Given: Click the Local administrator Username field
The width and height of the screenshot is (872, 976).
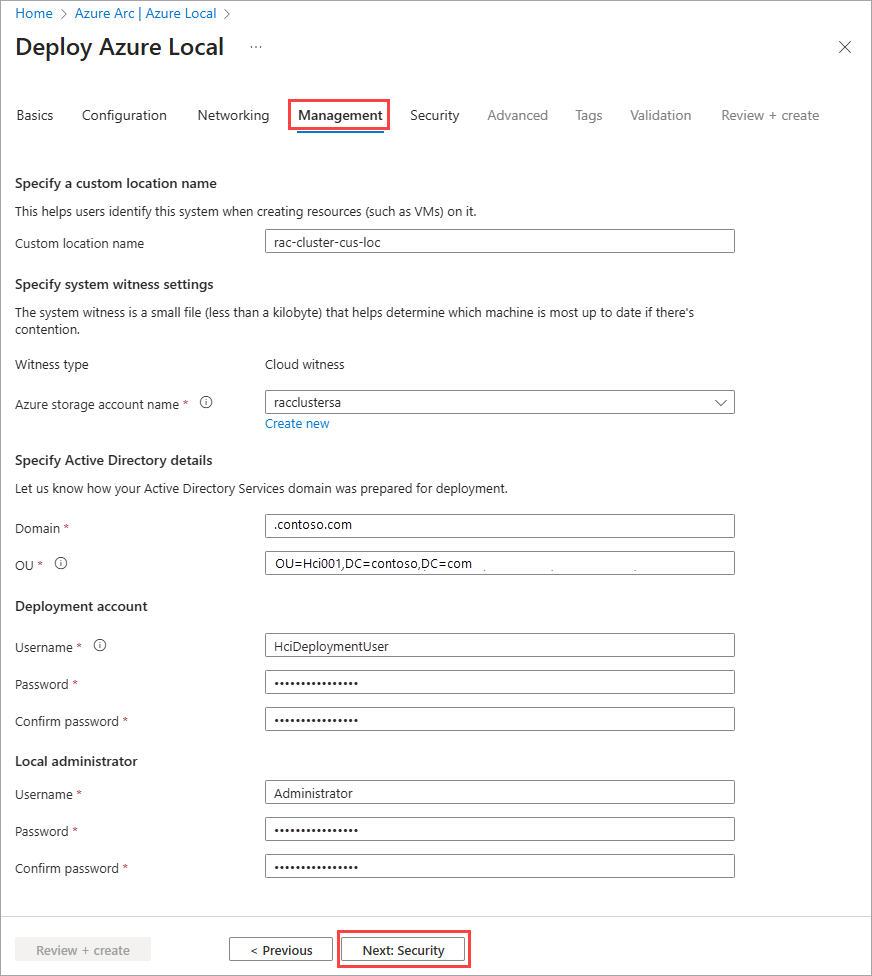Looking at the screenshot, I should 499,793.
